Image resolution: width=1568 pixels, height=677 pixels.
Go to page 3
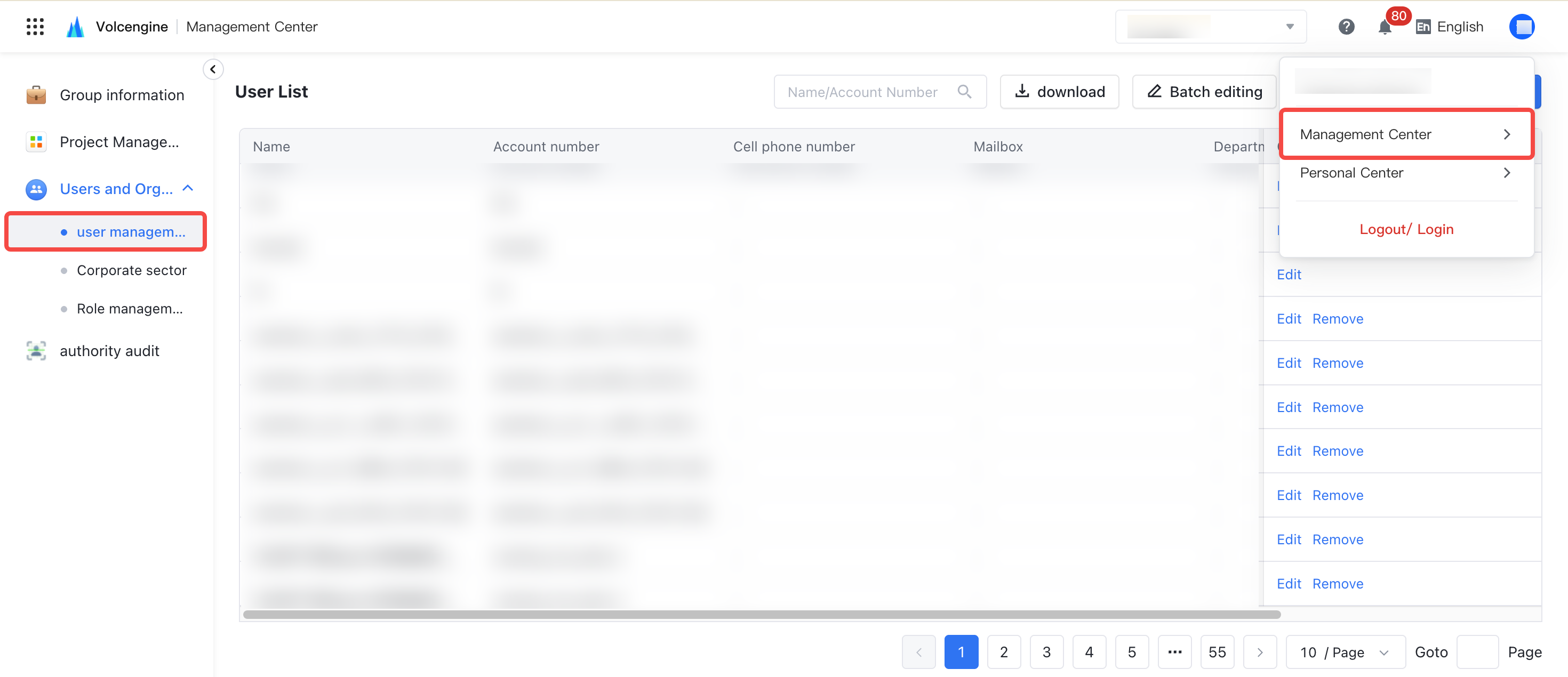click(1046, 652)
